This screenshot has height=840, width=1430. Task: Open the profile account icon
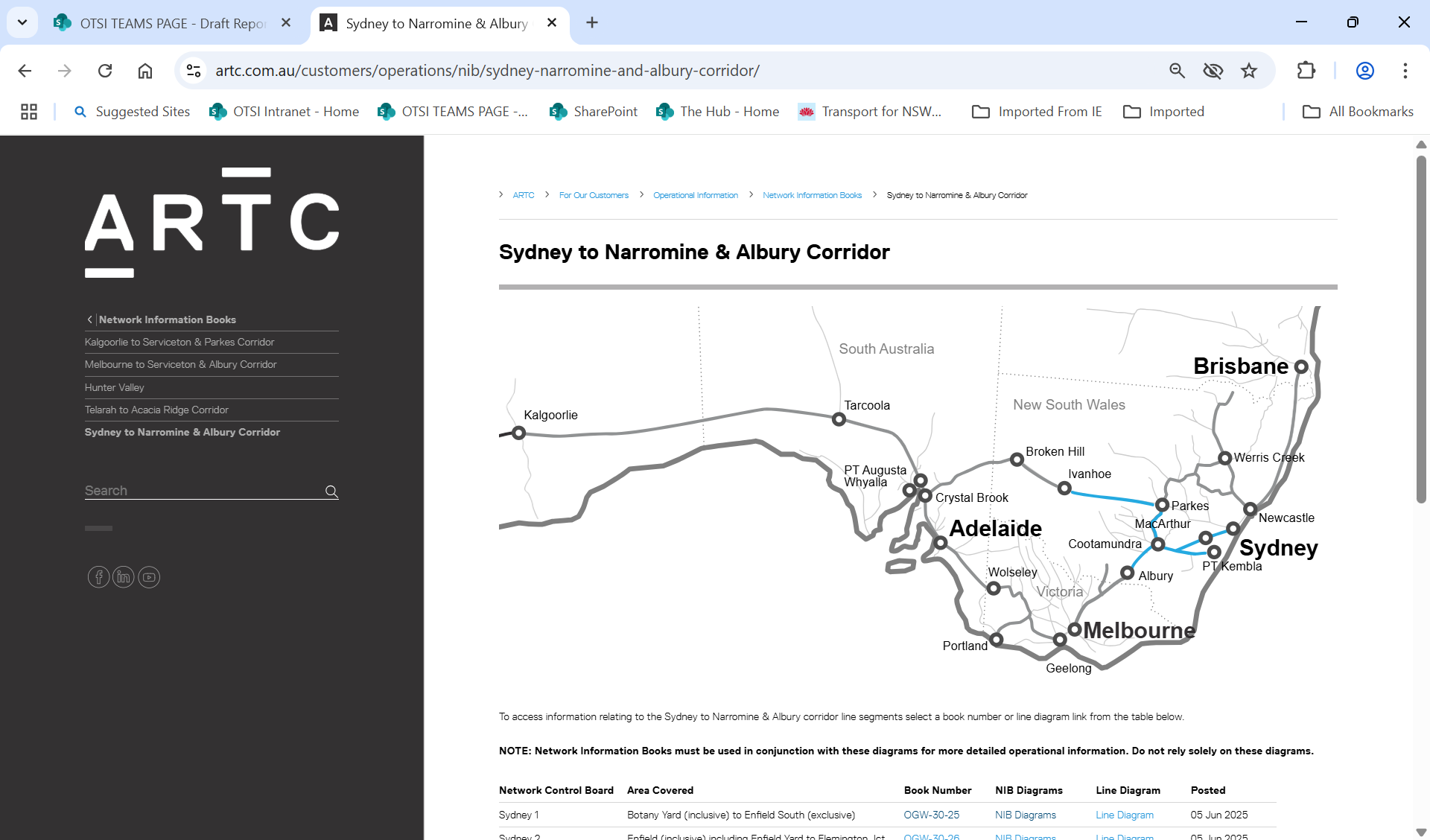tap(1364, 71)
